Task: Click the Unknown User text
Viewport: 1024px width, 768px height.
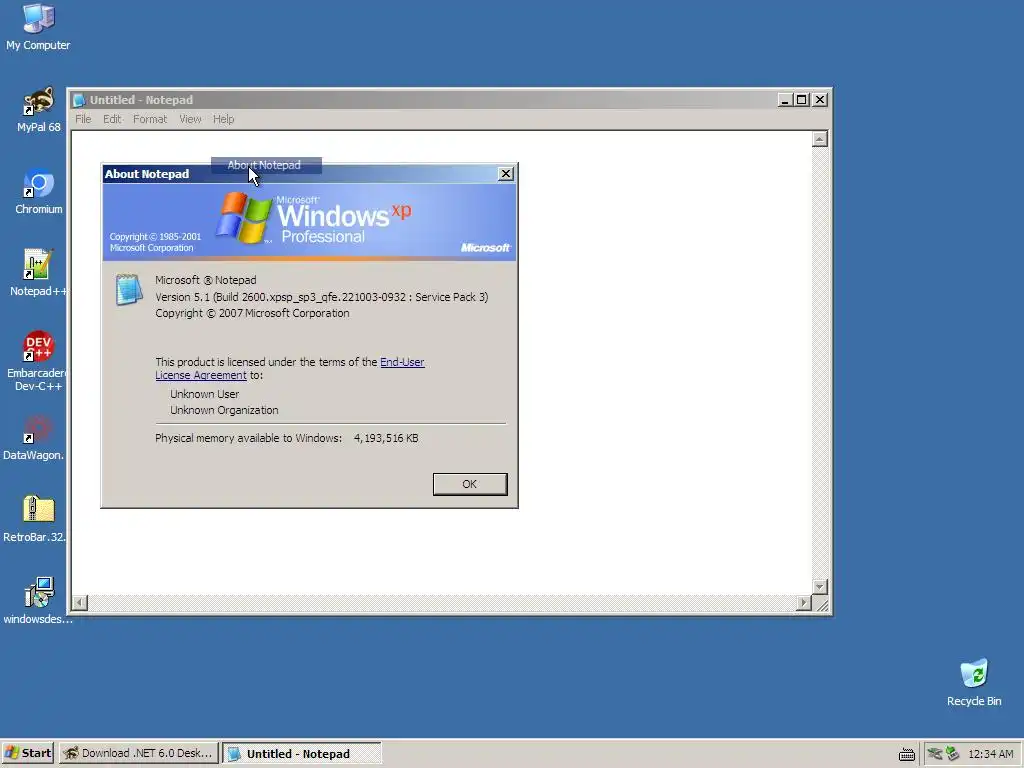Action: click(x=204, y=394)
